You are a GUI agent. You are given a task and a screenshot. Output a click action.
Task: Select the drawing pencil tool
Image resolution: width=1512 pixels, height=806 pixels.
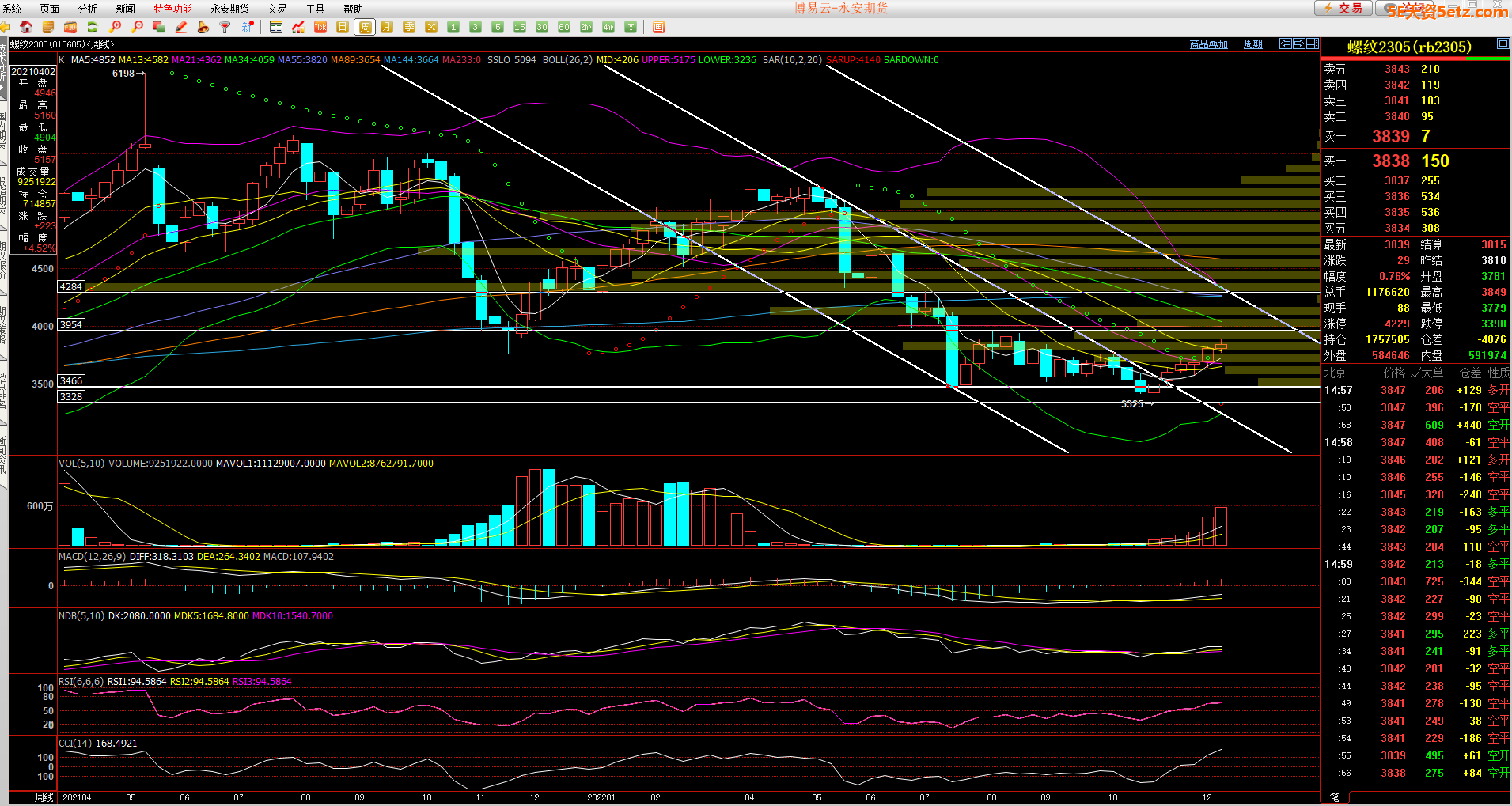click(x=181, y=27)
